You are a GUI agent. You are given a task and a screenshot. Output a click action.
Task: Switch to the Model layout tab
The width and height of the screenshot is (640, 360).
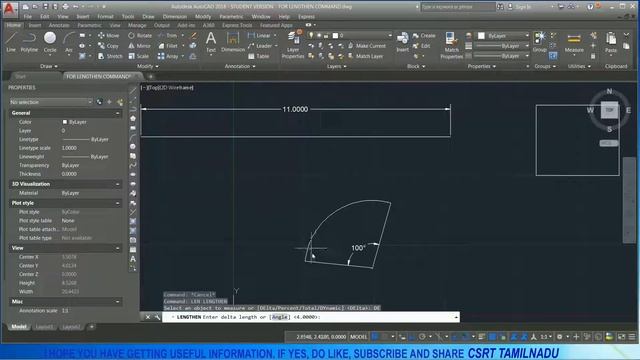click(x=19, y=327)
